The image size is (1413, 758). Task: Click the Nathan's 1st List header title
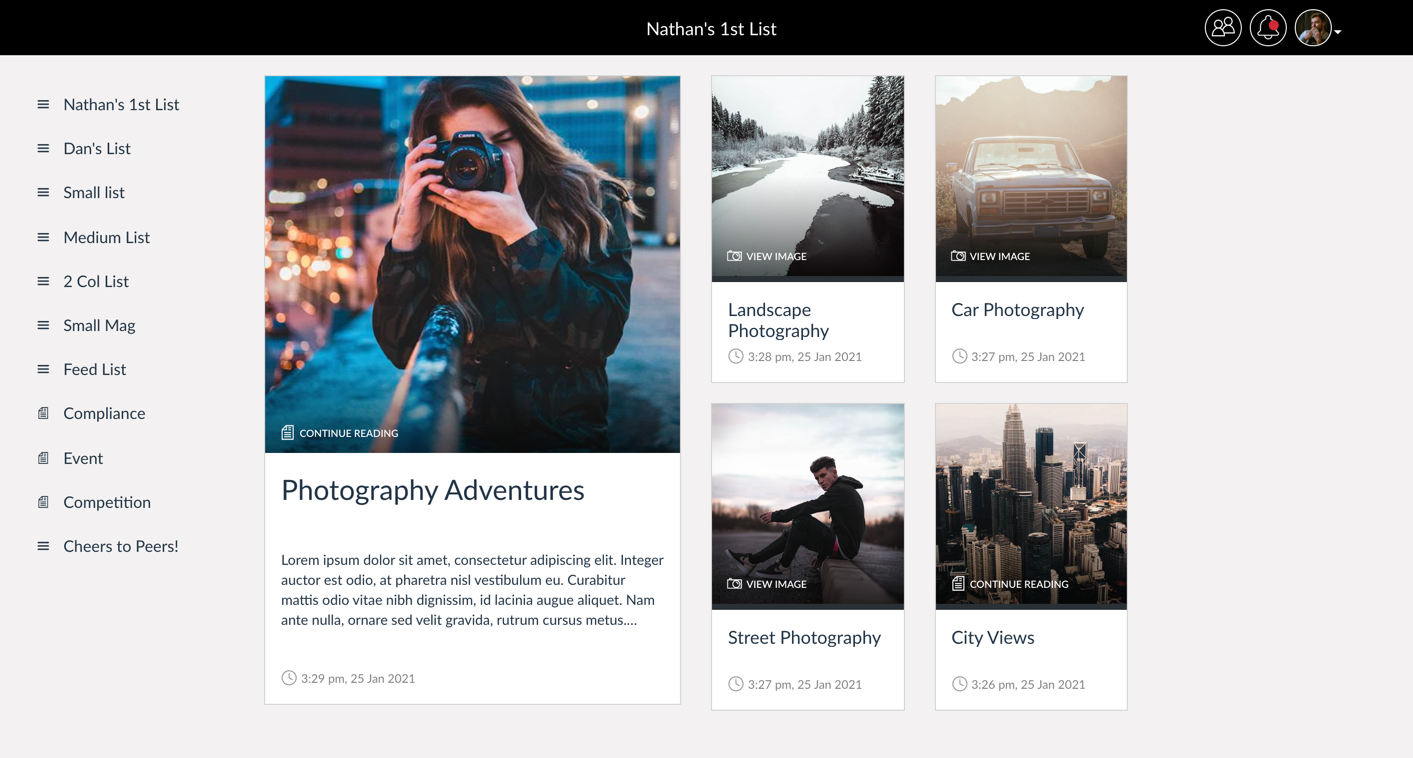pyautogui.click(x=711, y=29)
